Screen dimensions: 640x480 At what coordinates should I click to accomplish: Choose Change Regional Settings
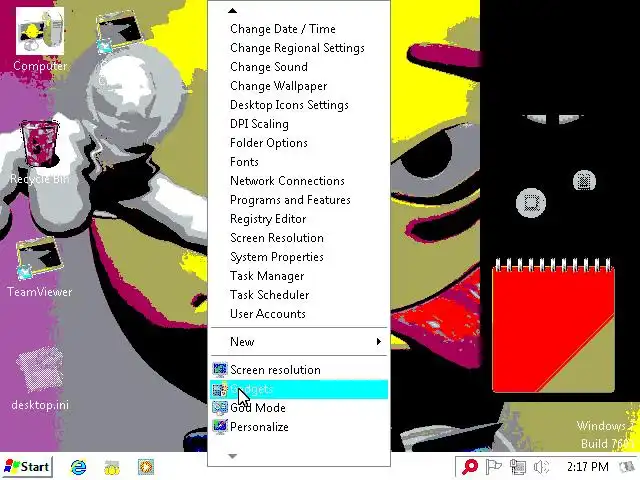pos(299,48)
